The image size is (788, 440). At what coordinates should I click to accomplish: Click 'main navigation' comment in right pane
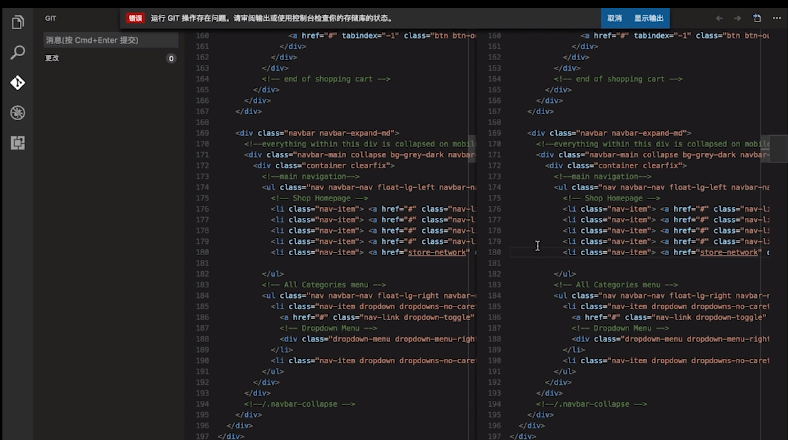click(603, 176)
